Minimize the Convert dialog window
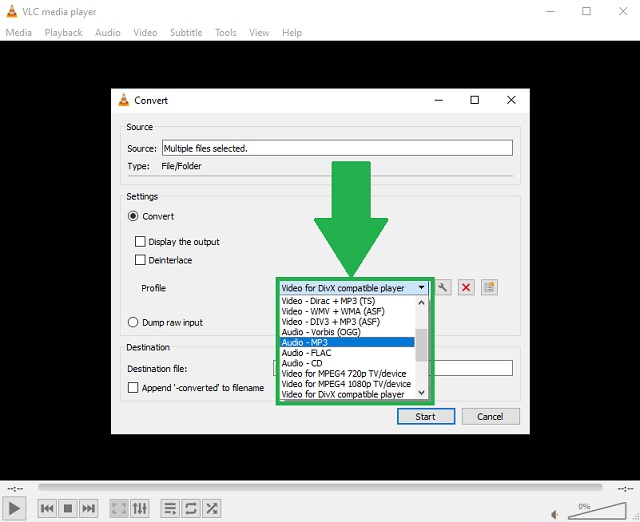640x522 pixels. tap(439, 100)
